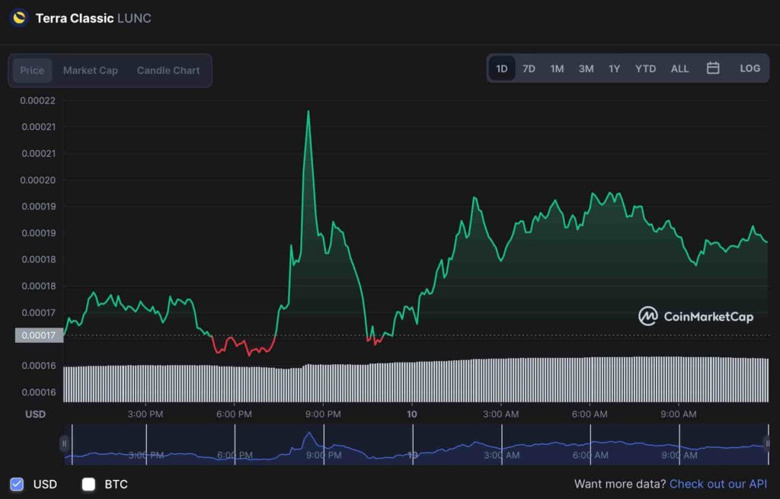
Task: Show ALL time price history
Action: tap(680, 69)
